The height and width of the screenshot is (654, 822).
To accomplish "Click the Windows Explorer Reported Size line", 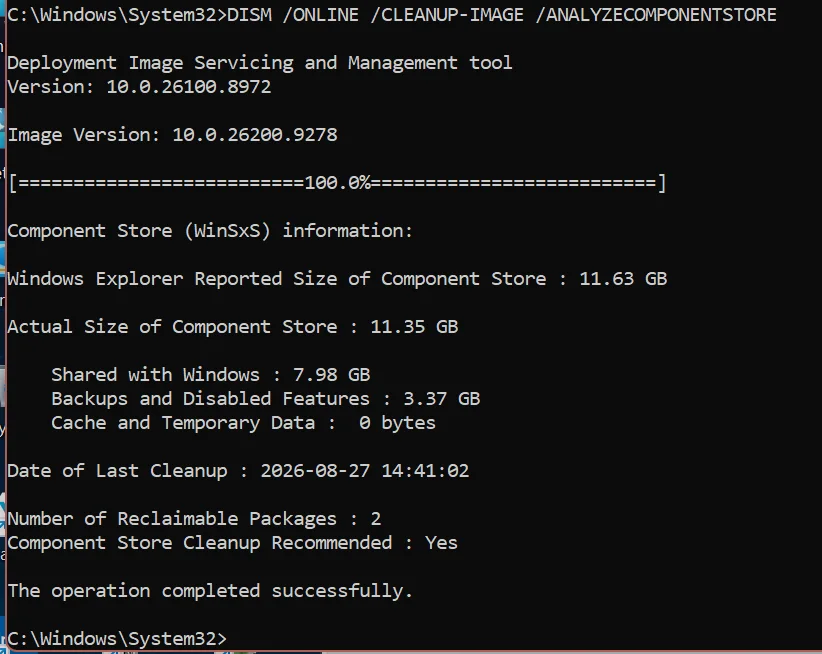I will (x=337, y=279).
